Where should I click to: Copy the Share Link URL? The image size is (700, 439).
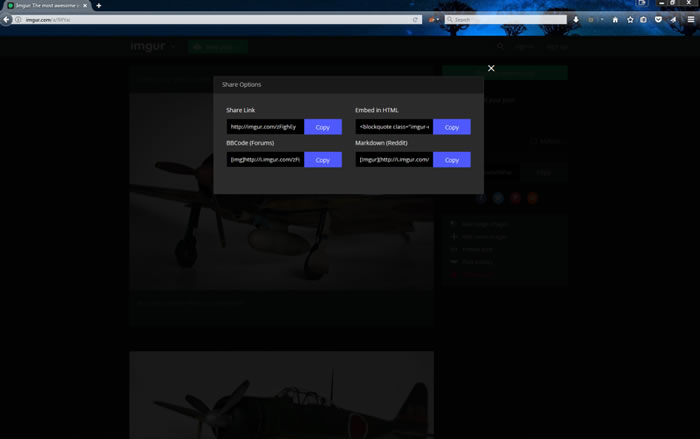pyautogui.click(x=323, y=127)
